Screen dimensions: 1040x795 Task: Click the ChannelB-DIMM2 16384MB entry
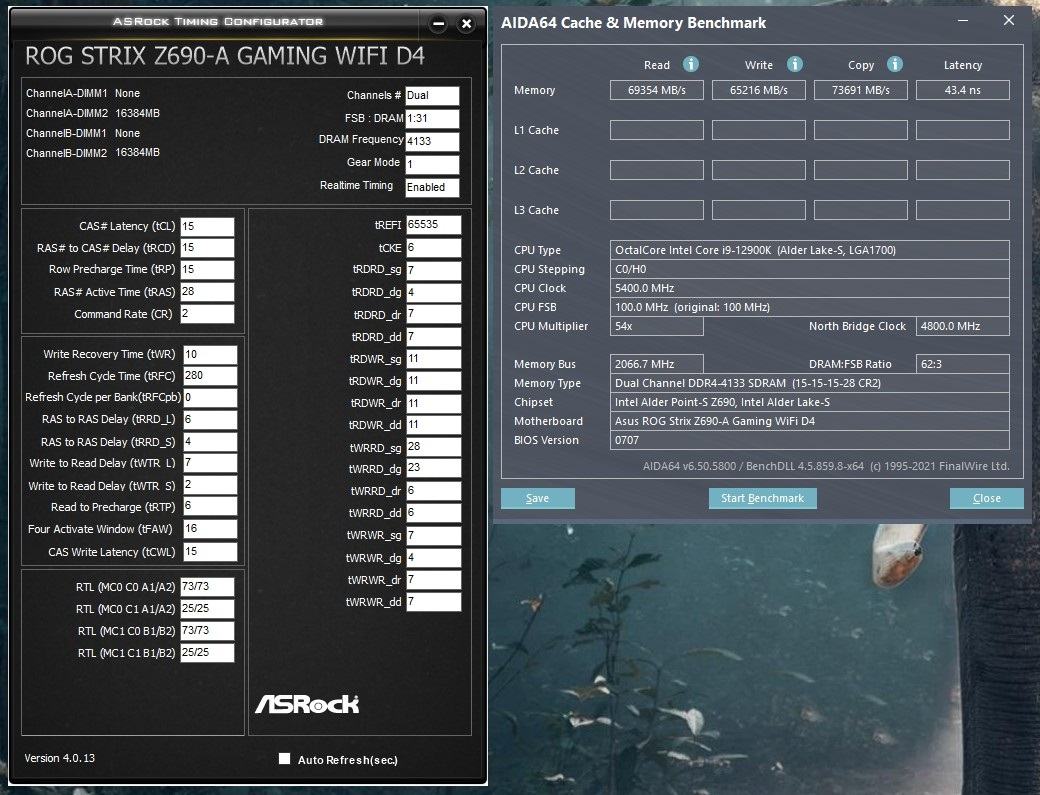point(93,153)
